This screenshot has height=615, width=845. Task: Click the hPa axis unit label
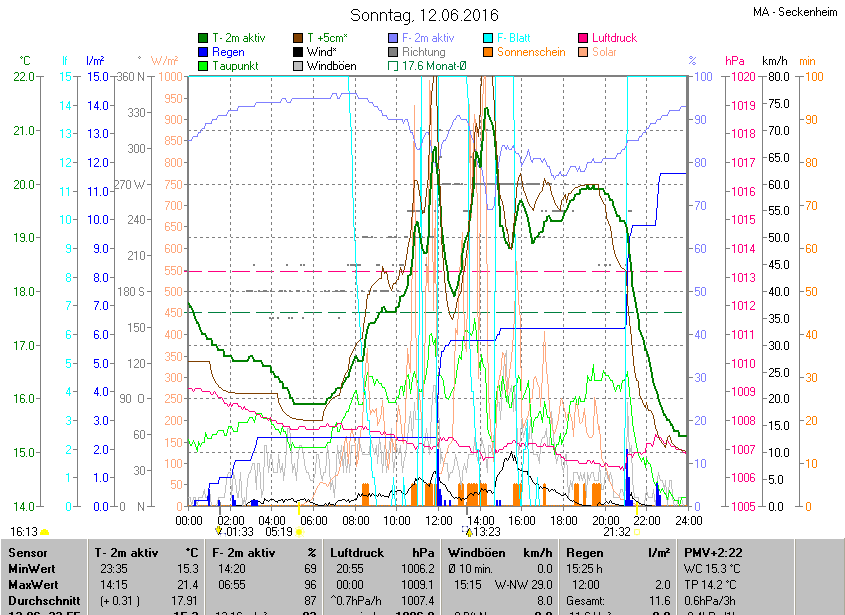735,61
